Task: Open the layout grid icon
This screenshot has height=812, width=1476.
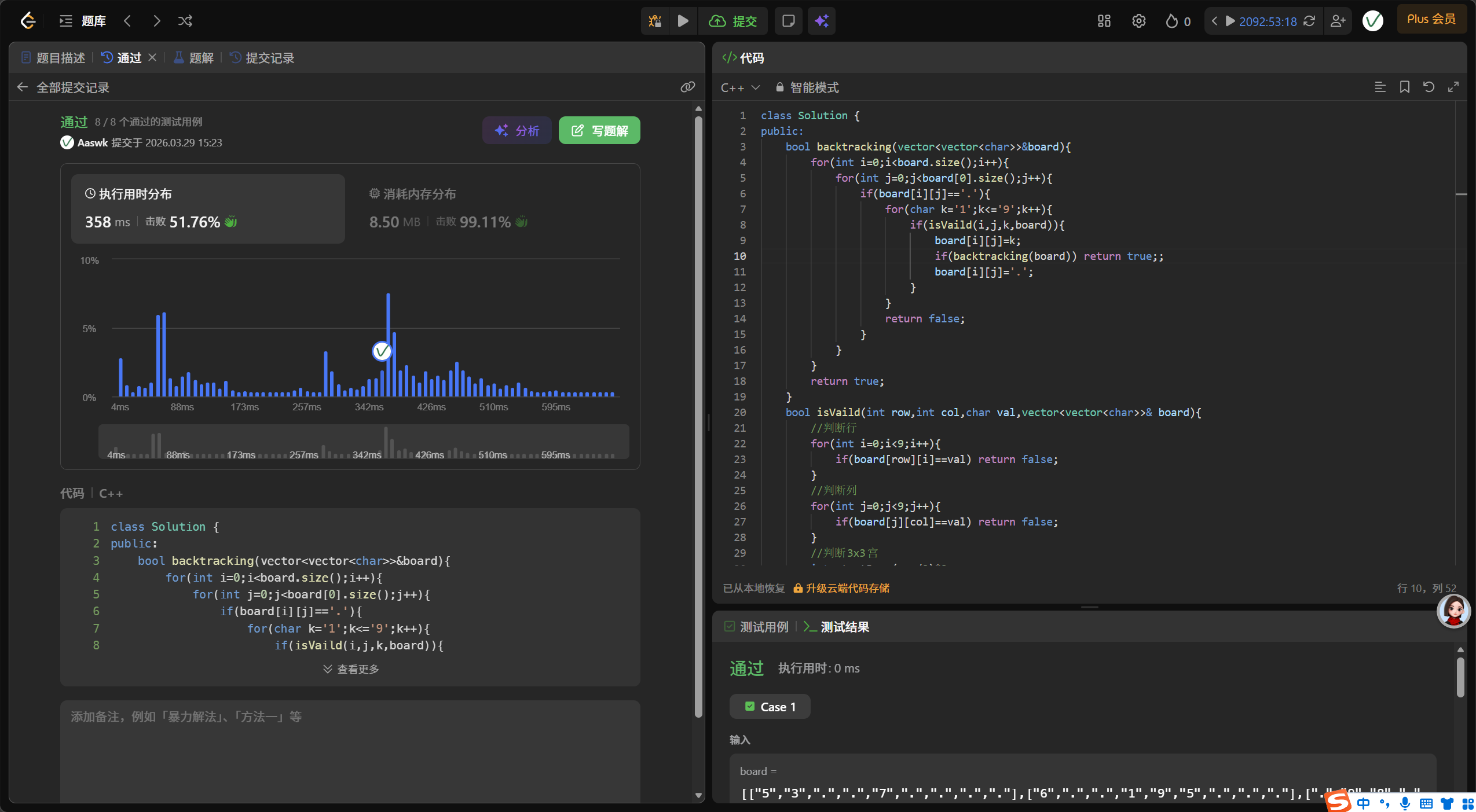Action: [1104, 21]
